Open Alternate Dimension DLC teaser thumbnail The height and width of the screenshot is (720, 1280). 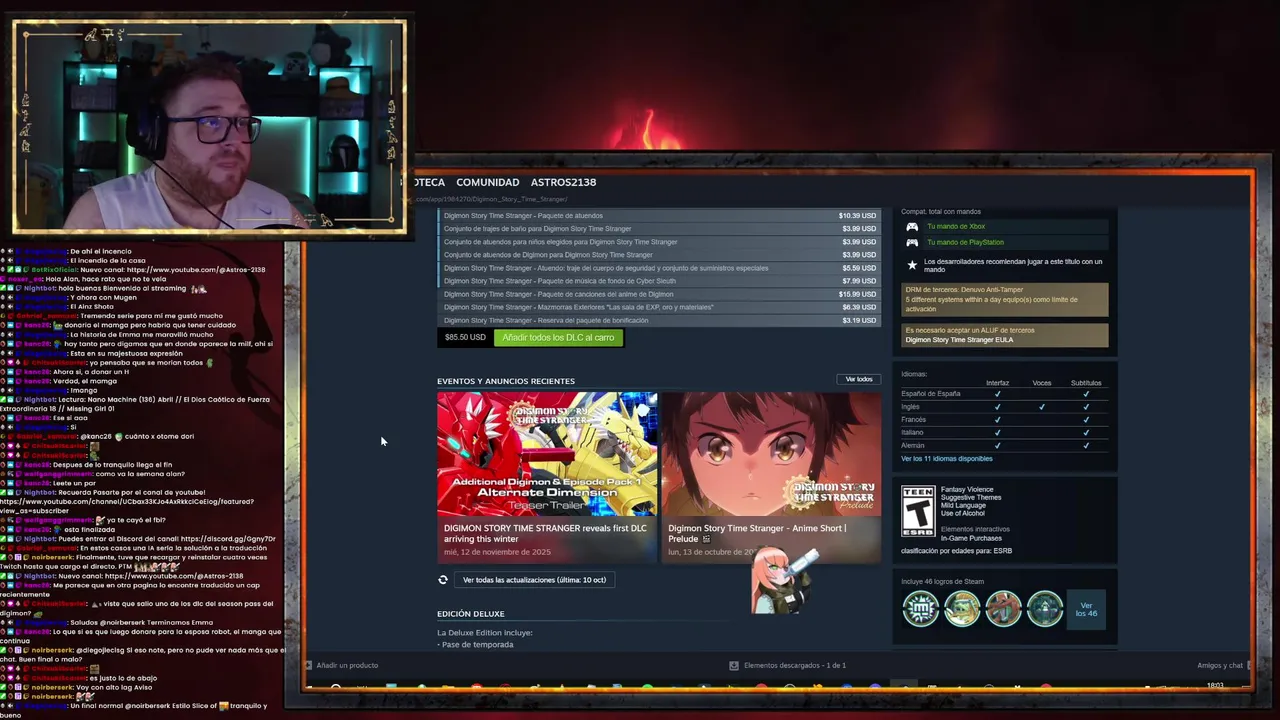pyautogui.click(x=547, y=454)
